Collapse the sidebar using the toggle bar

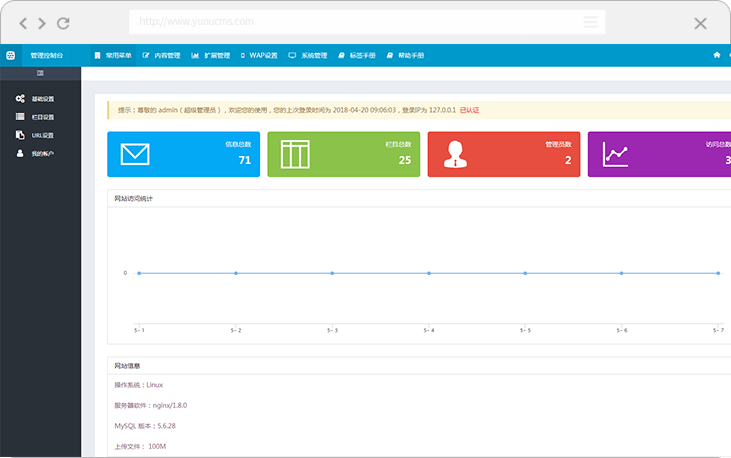[x=40, y=73]
